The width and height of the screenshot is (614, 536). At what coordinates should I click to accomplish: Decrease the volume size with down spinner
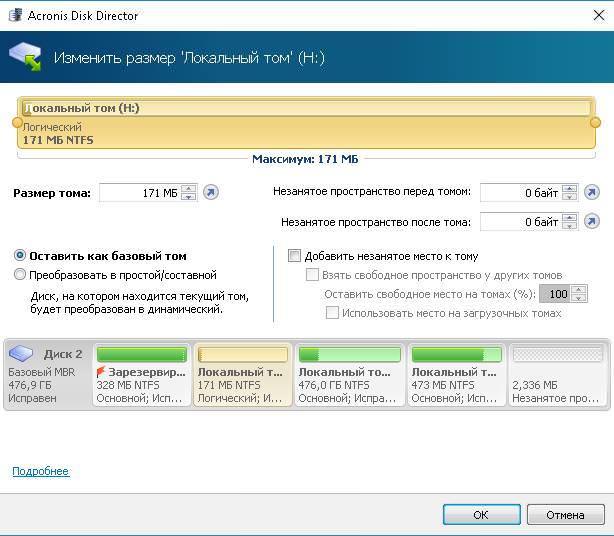(189, 197)
